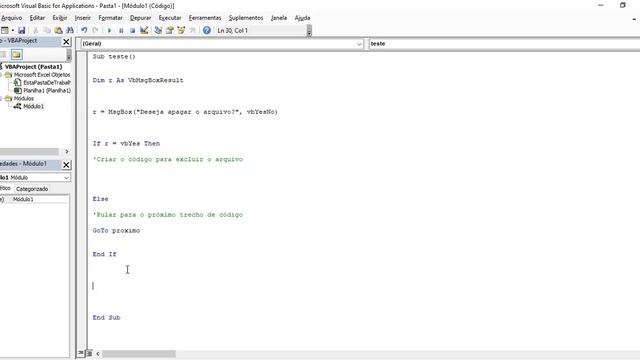Open the Arquivo menu
640x360 pixels.
(x=11, y=18)
